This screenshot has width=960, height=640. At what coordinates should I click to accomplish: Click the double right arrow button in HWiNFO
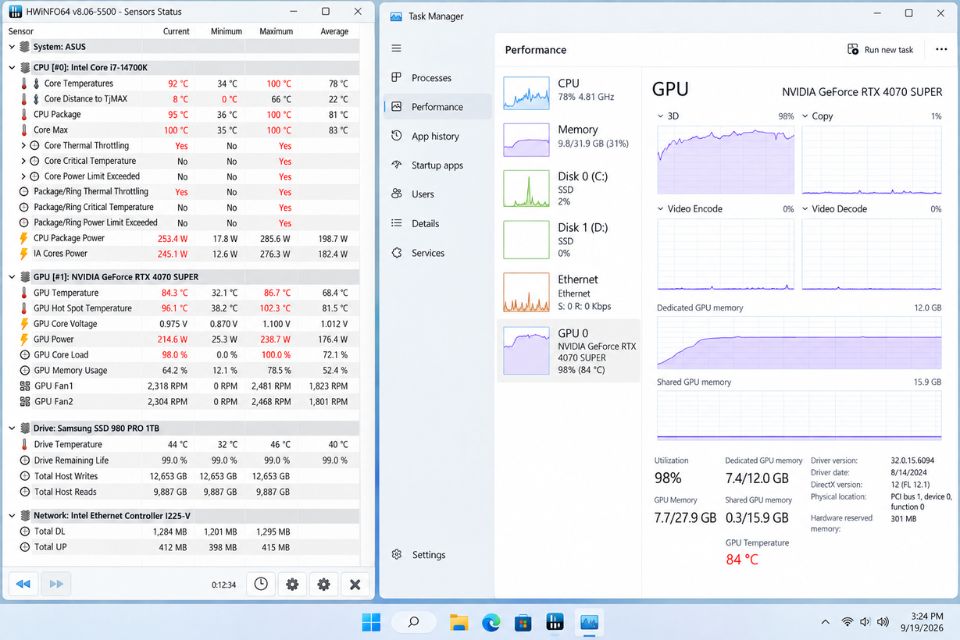point(56,584)
